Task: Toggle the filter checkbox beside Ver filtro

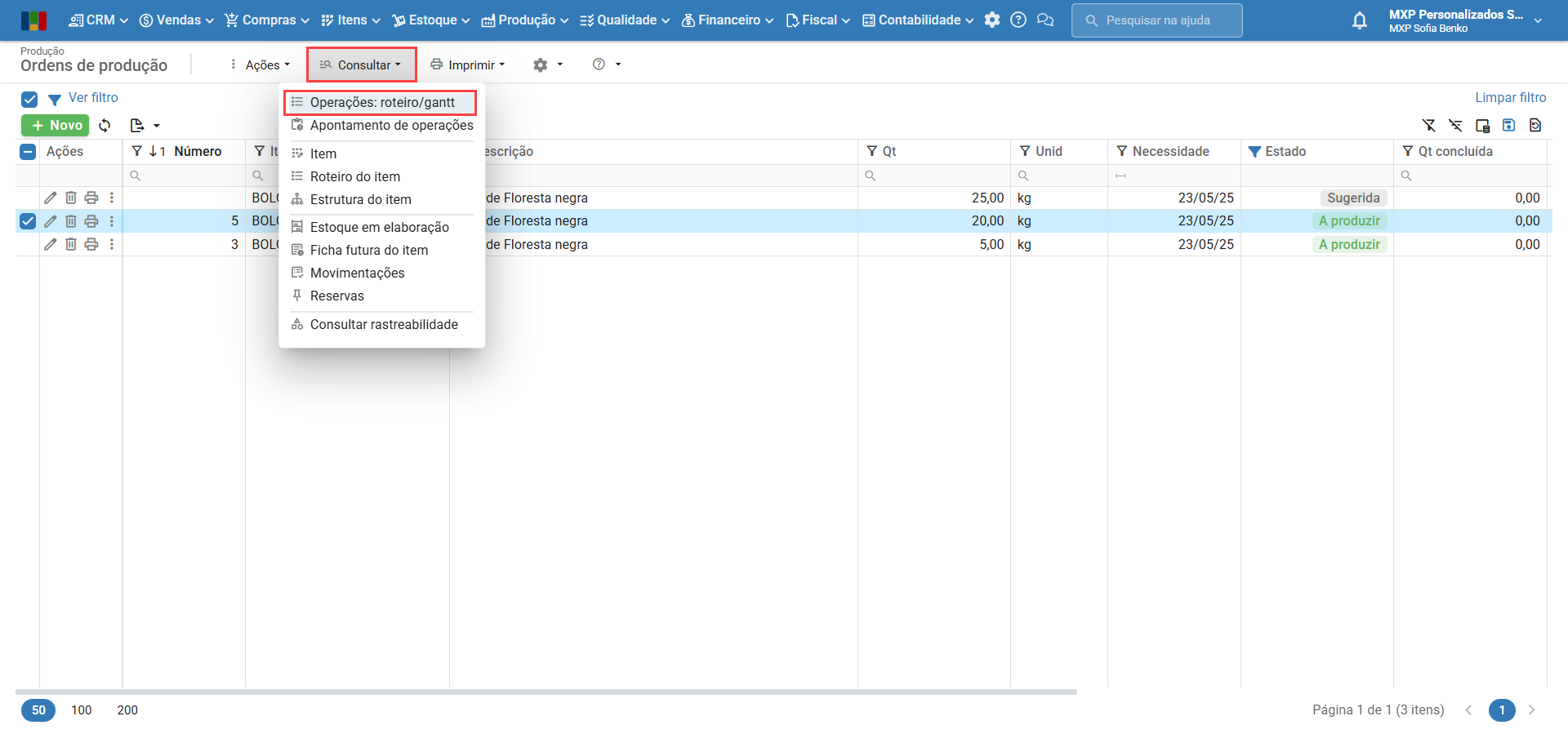Action: (29, 100)
